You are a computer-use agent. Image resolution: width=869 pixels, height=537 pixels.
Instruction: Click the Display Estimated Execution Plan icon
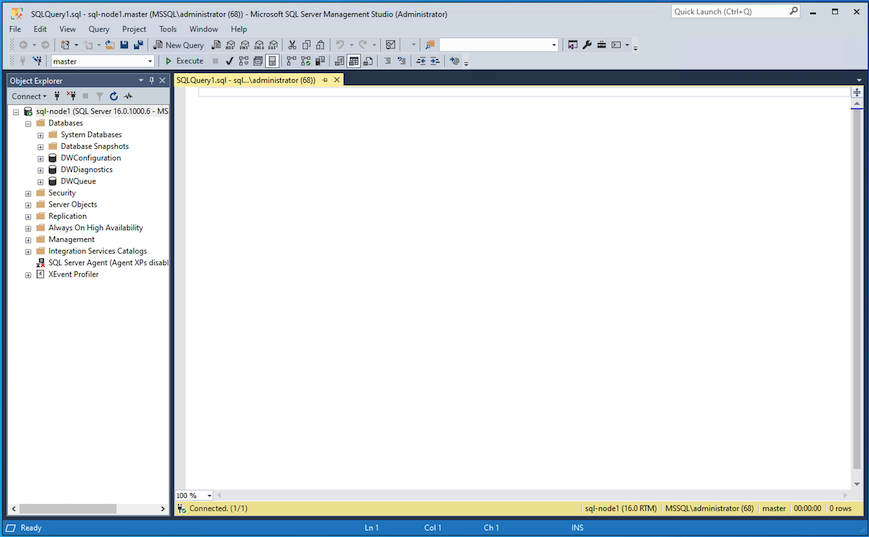243,61
